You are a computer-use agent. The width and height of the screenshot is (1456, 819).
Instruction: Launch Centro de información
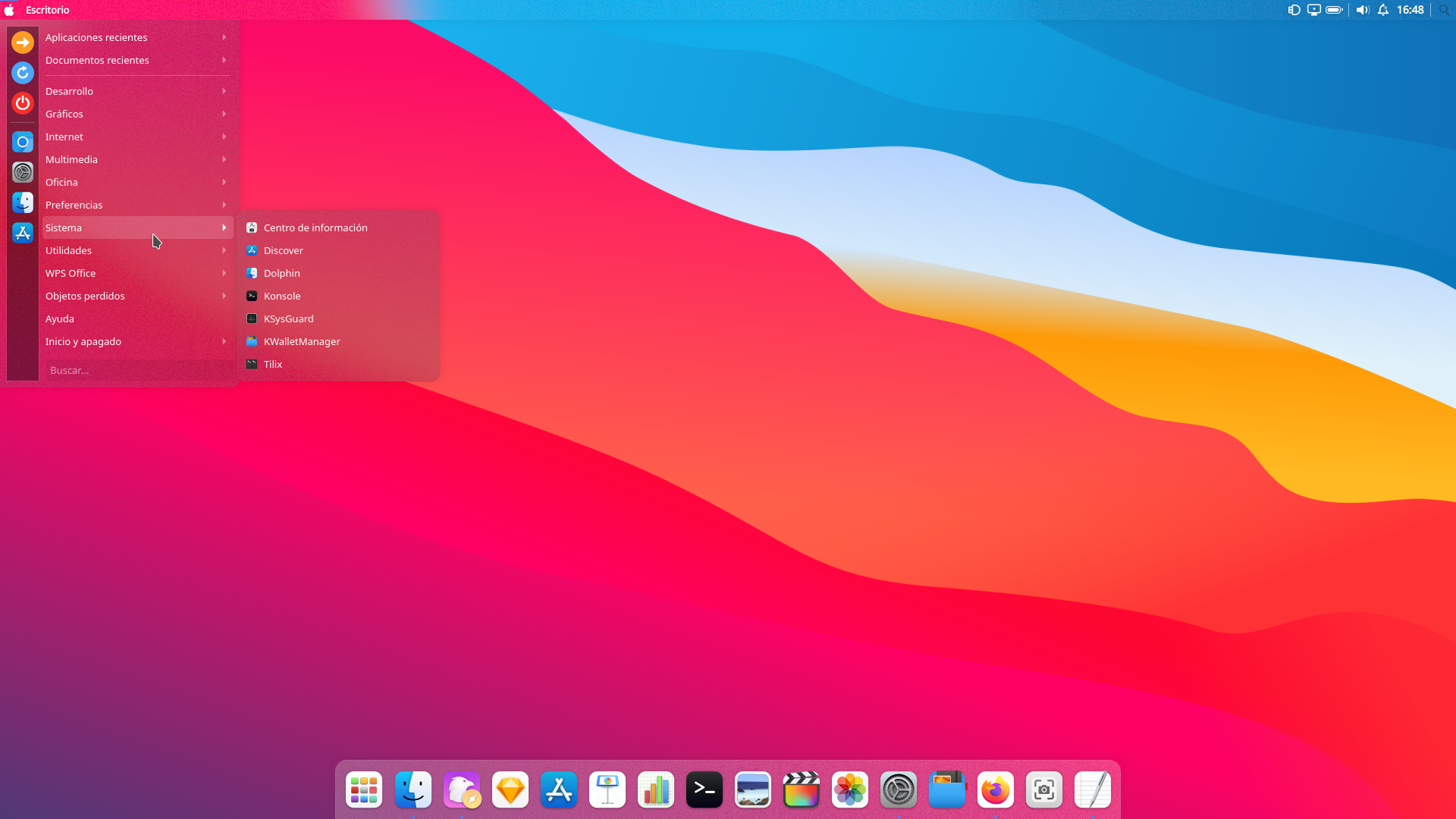(x=338, y=227)
